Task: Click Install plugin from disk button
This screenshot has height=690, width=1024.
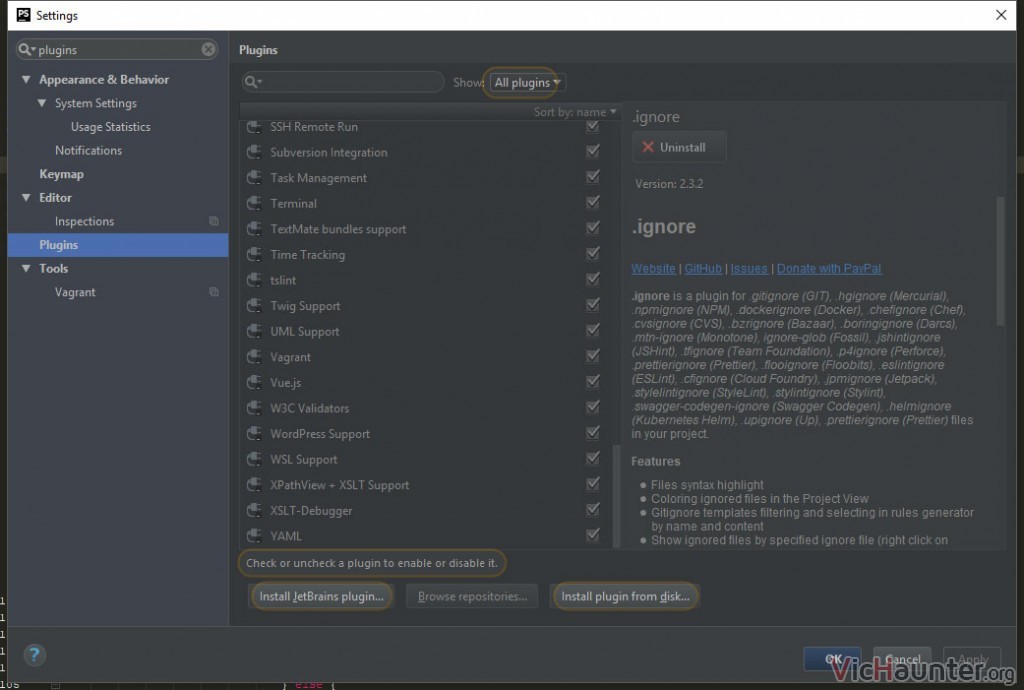Action: click(626, 596)
